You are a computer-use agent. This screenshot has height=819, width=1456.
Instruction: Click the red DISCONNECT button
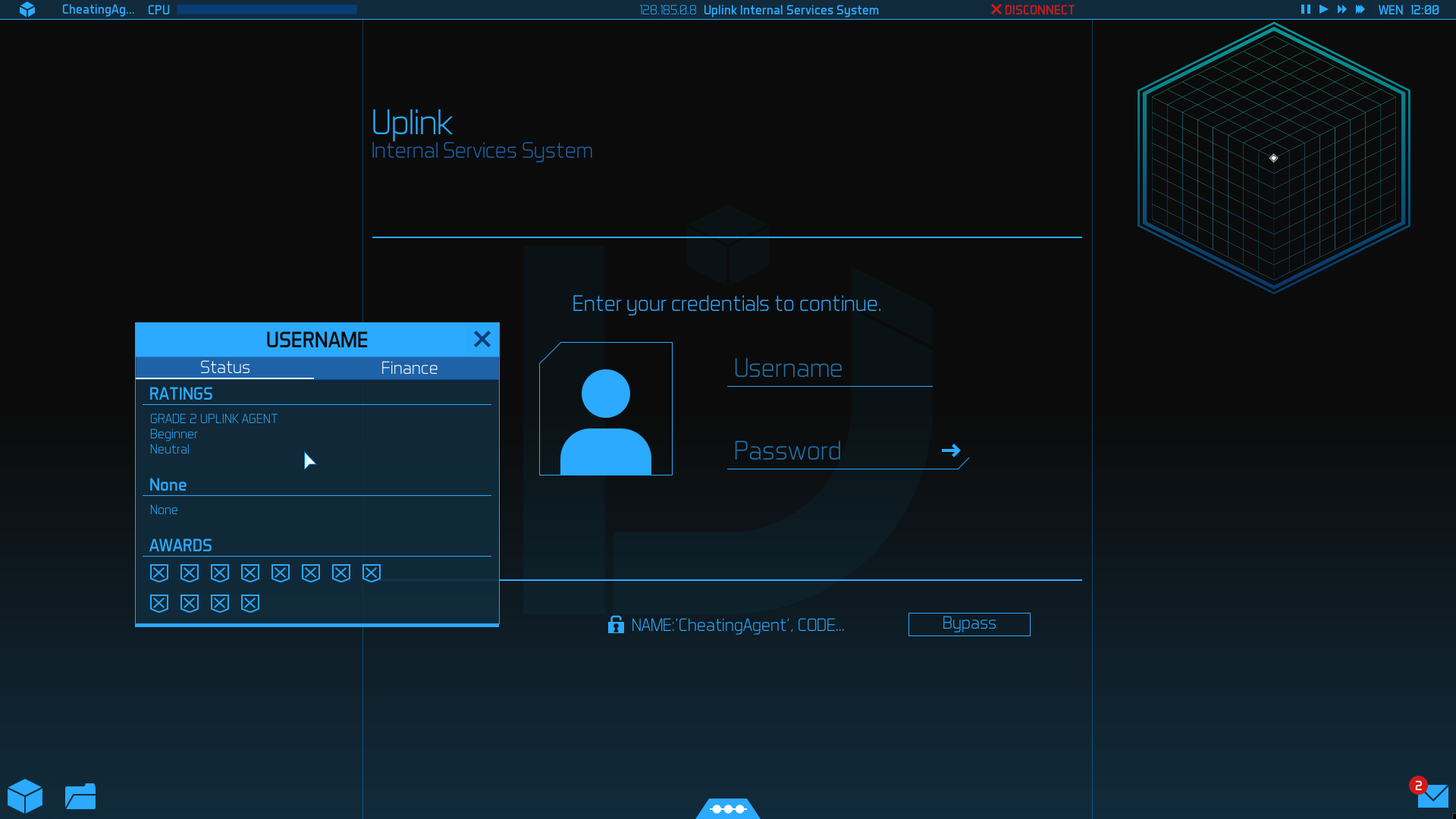[x=1032, y=10]
